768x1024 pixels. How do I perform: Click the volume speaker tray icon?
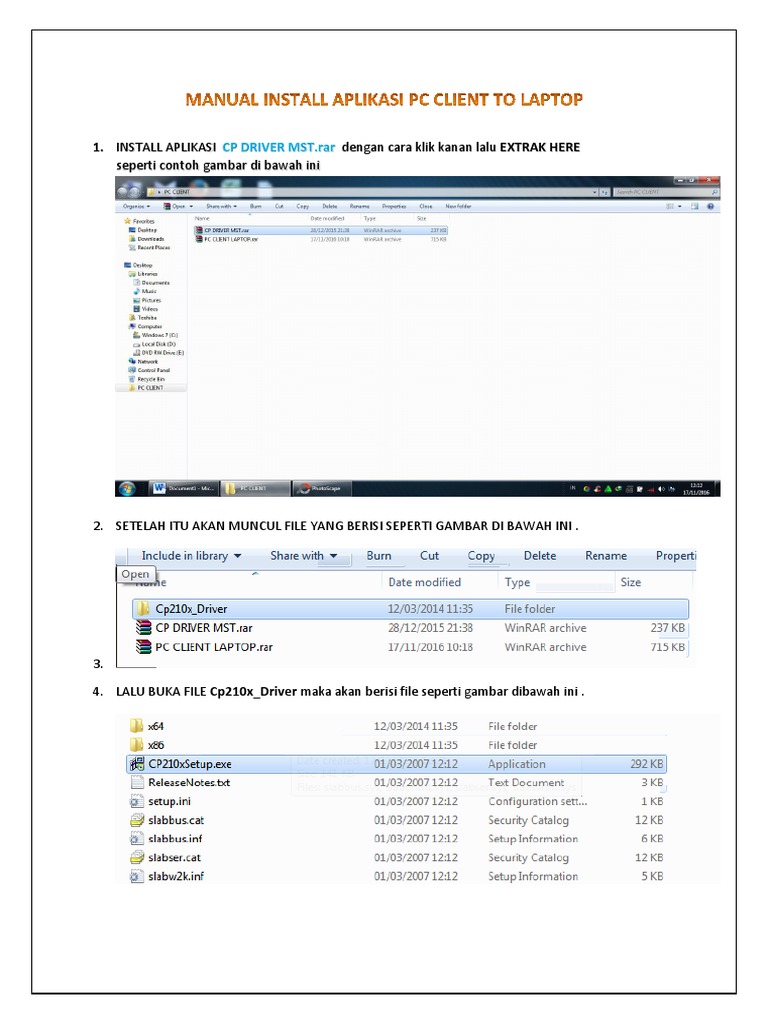[x=660, y=488]
